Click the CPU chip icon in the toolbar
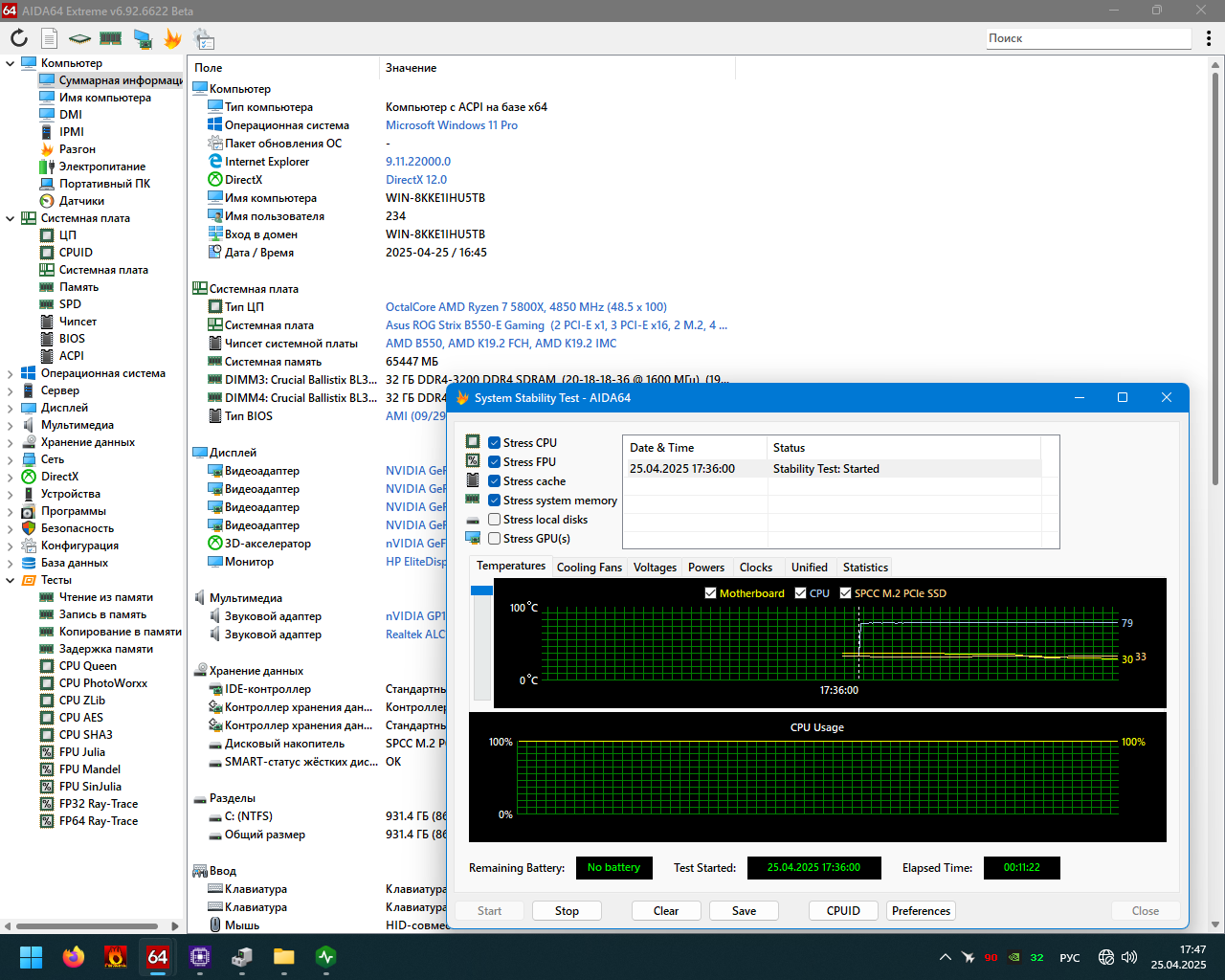This screenshot has width=1225, height=980. [x=80, y=38]
